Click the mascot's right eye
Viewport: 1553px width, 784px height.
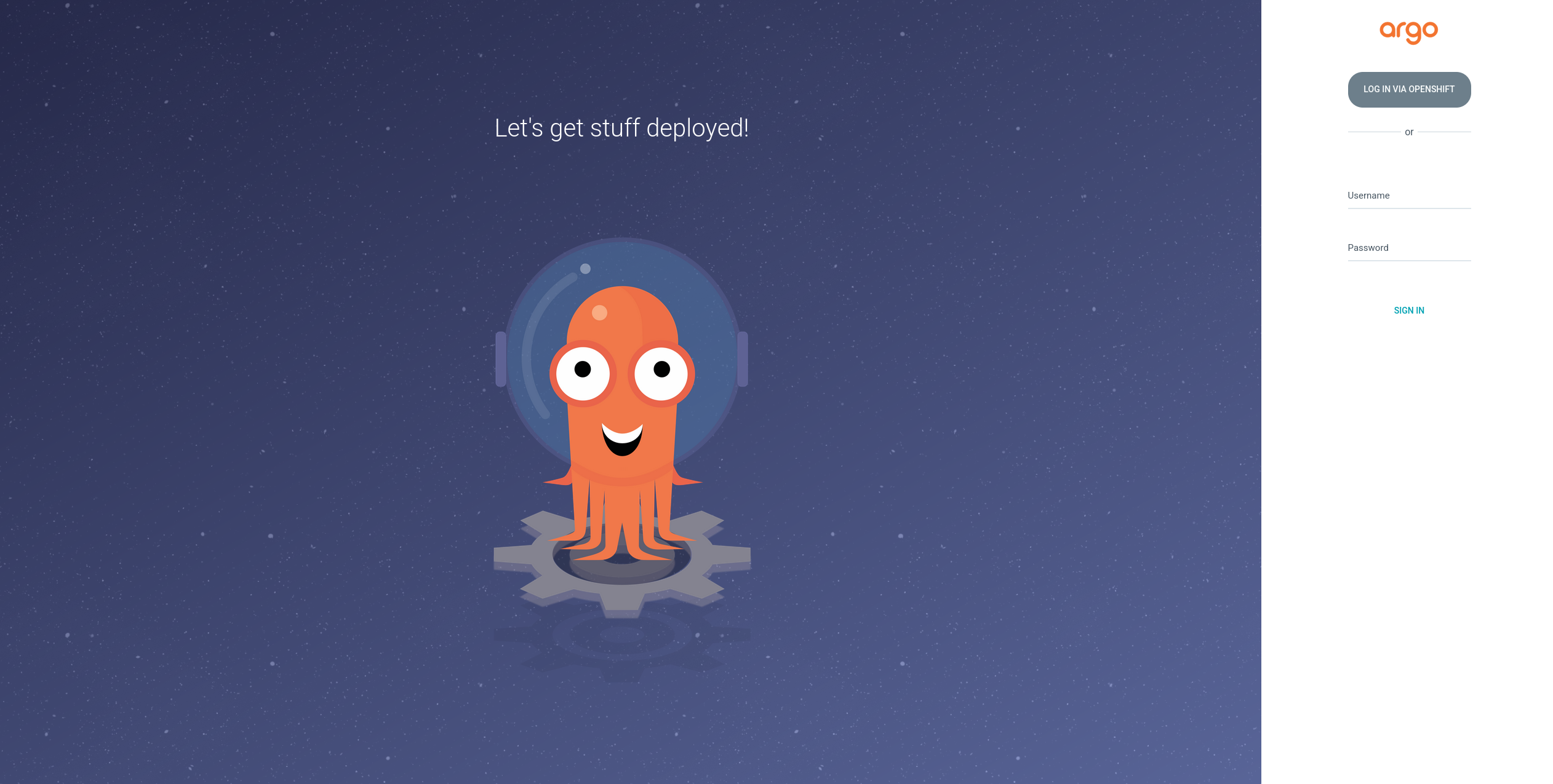(661, 373)
